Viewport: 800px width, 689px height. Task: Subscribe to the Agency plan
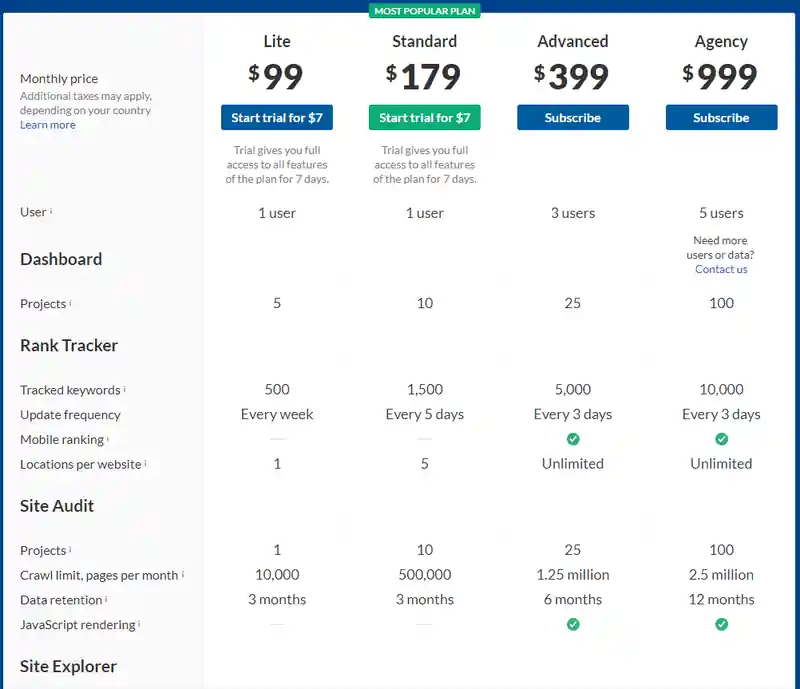click(721, 117)
